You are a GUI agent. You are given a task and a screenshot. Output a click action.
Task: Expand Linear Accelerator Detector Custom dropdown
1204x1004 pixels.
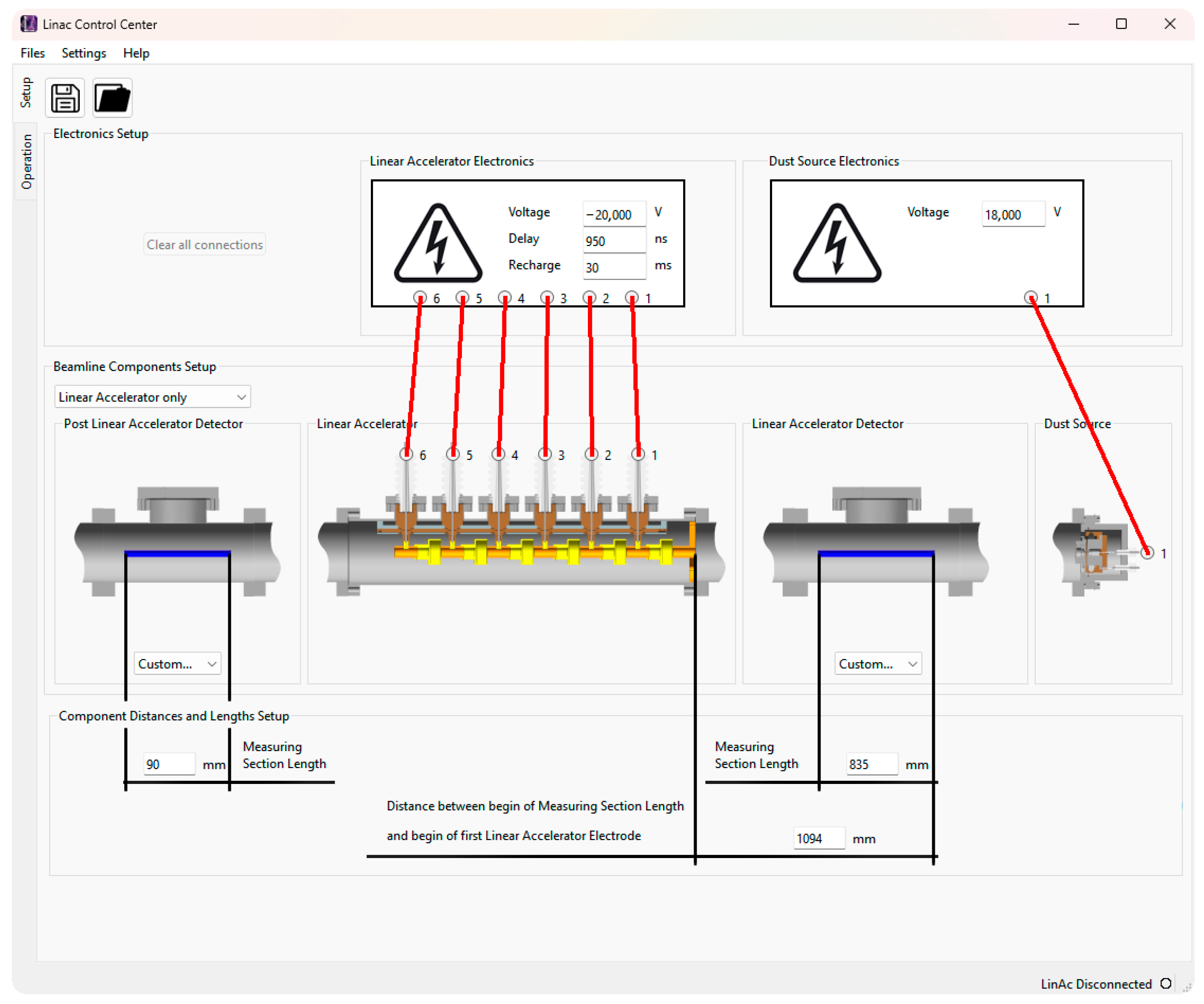click(x=878, y=664)
